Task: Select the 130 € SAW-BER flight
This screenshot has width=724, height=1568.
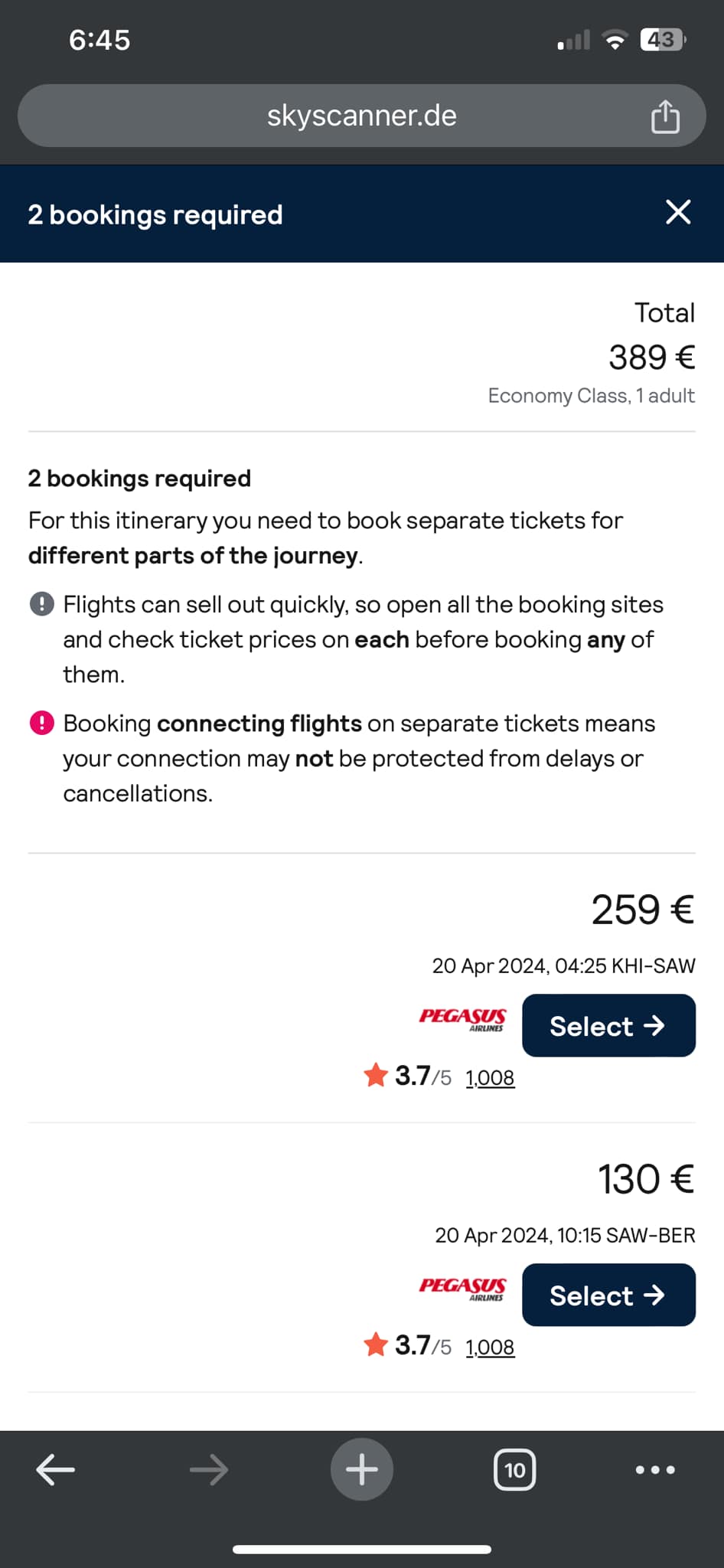Action: pyautogui.click(x=608, y=1295)
